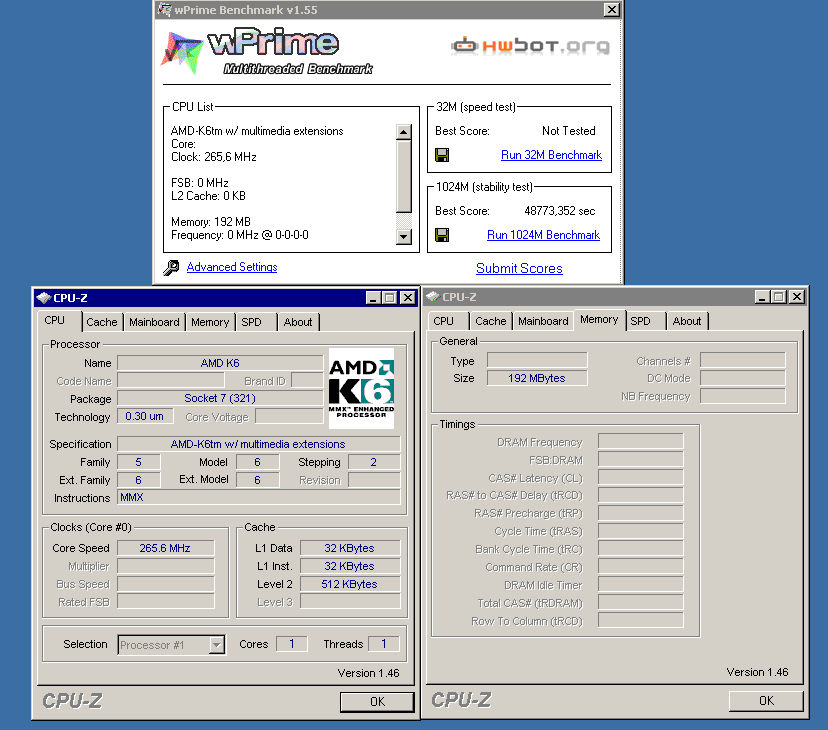Select Memory tab in right CPU-Z
The image size is (828, 730).
pos(599,320)
